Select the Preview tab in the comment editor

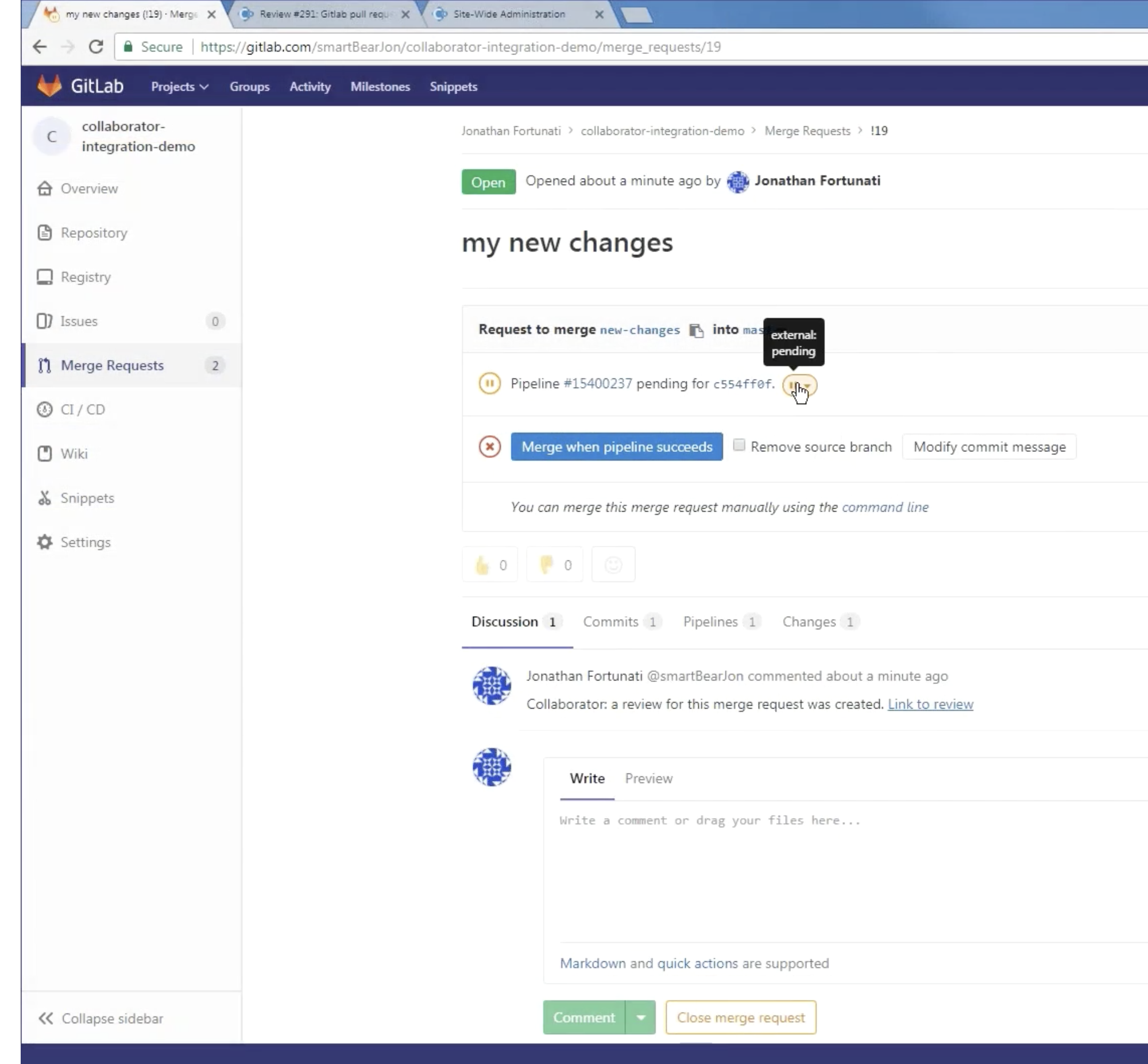pos(649,779)
